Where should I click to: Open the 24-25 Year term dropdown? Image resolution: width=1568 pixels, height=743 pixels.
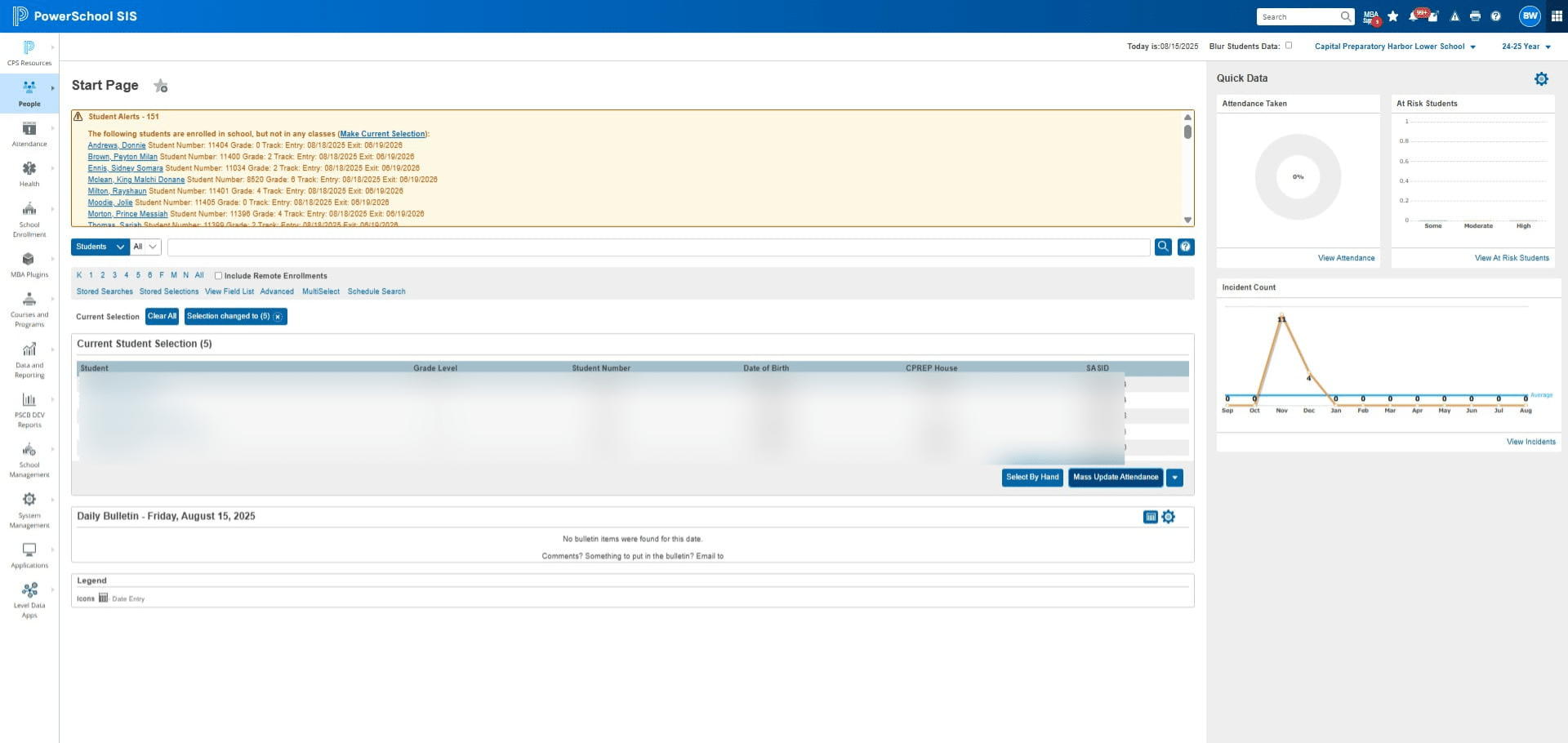[1526, 47]
